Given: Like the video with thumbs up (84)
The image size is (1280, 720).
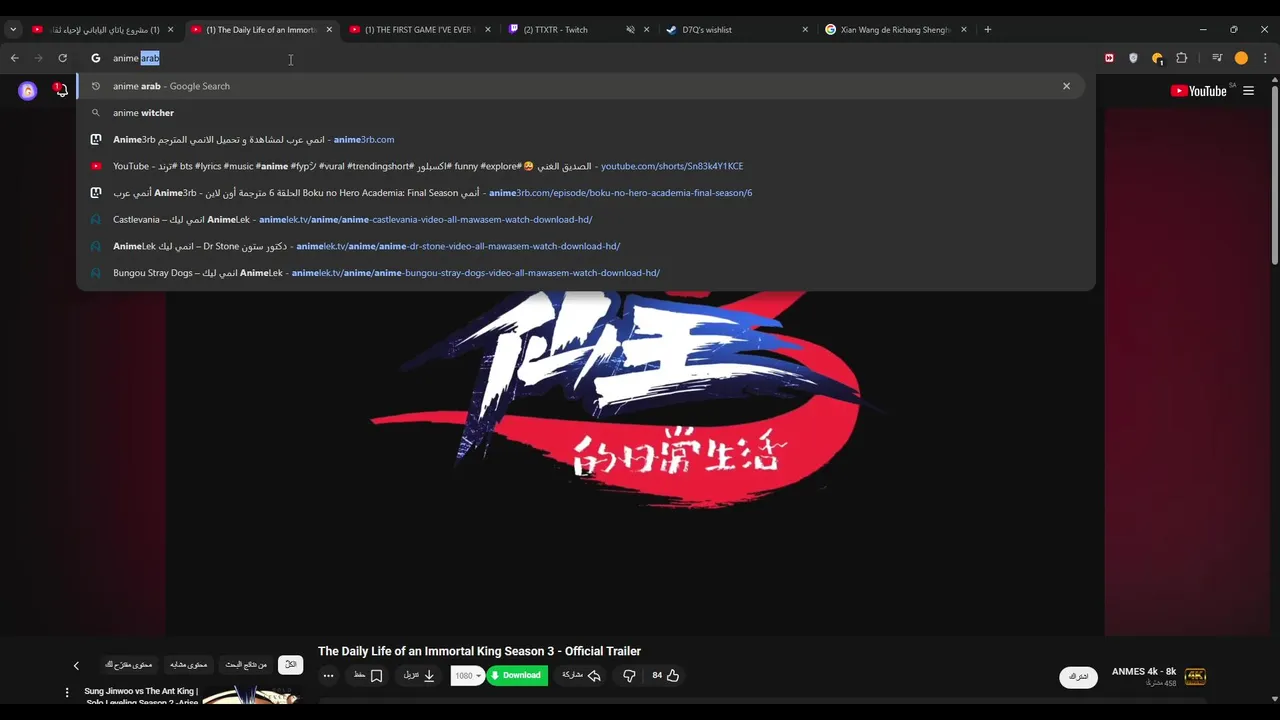Looking at the screenshot, I should coord(665,676).
